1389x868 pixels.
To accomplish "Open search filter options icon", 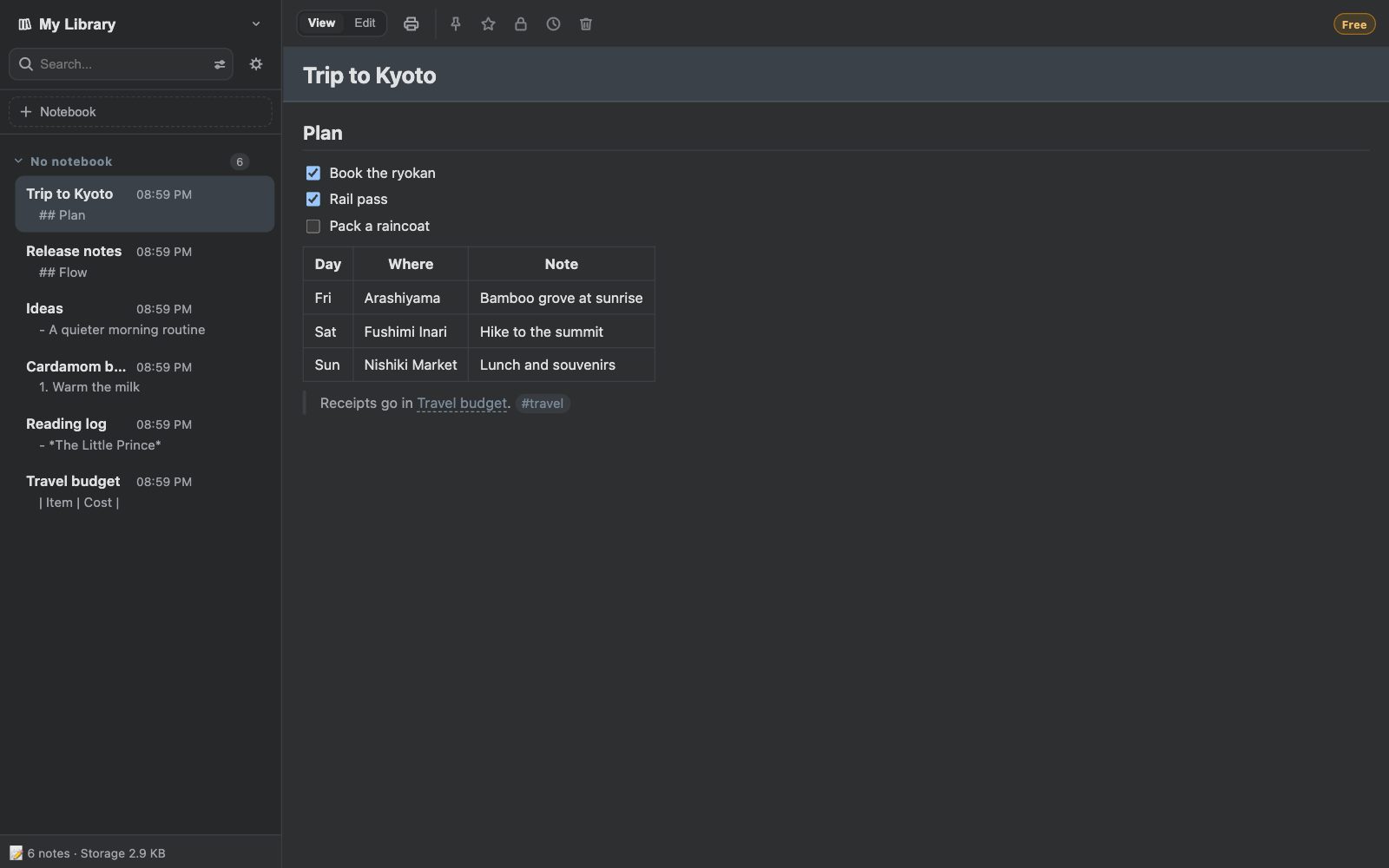I will 220,64.
